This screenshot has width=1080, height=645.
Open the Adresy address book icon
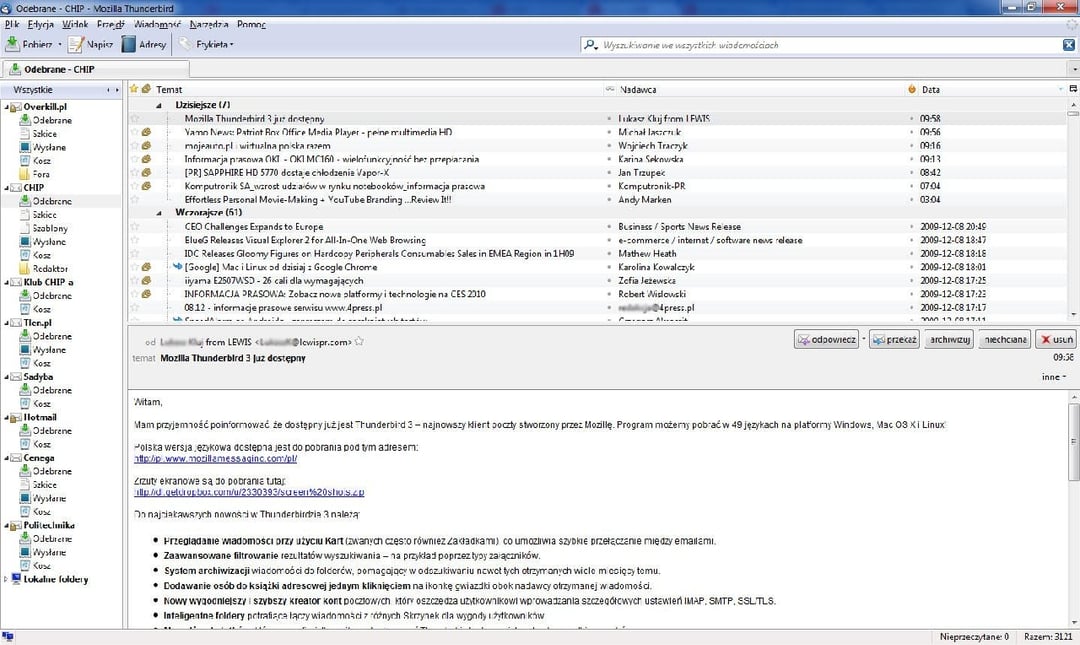(x=128, y=42)
